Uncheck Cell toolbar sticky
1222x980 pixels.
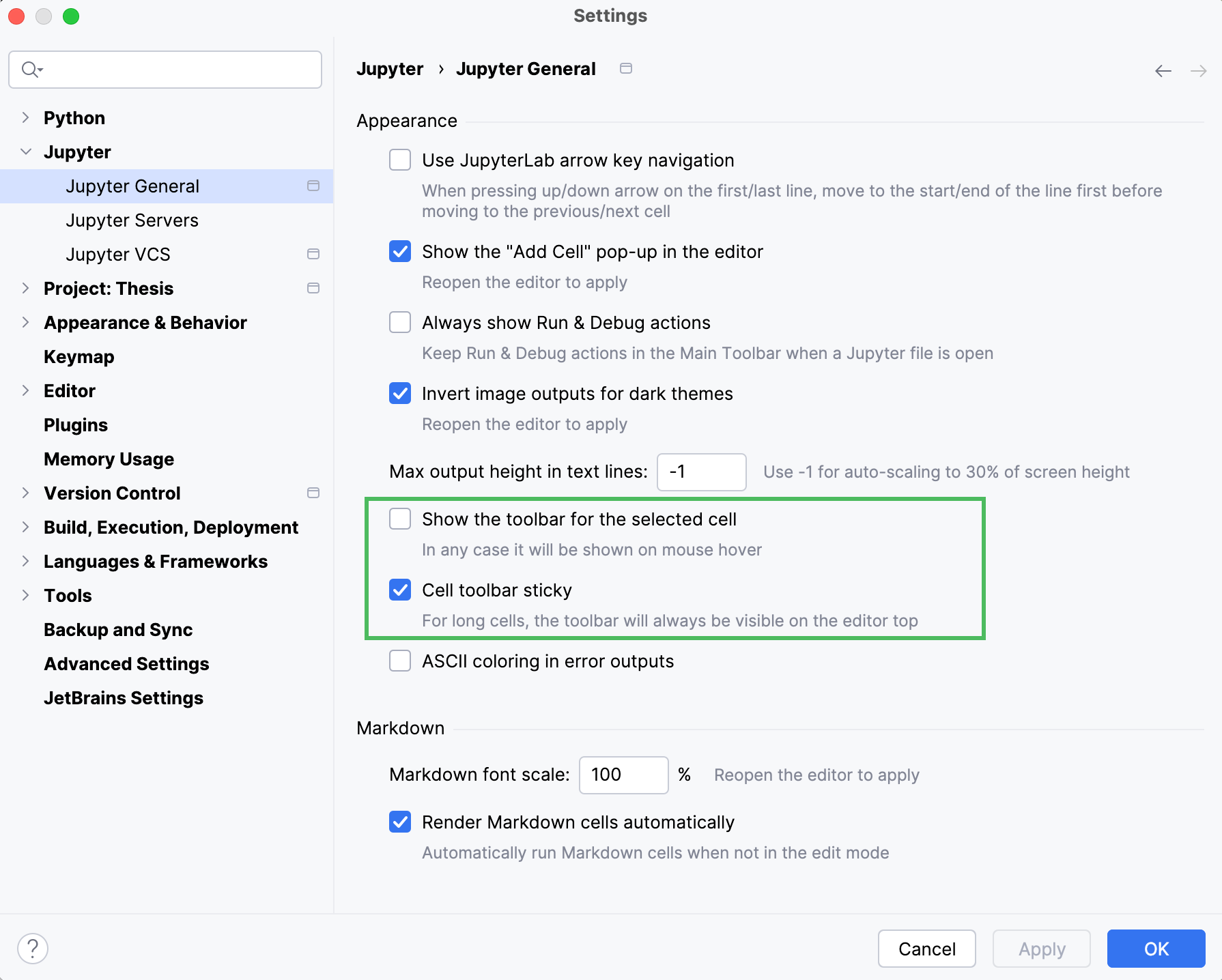click(400, 590)
